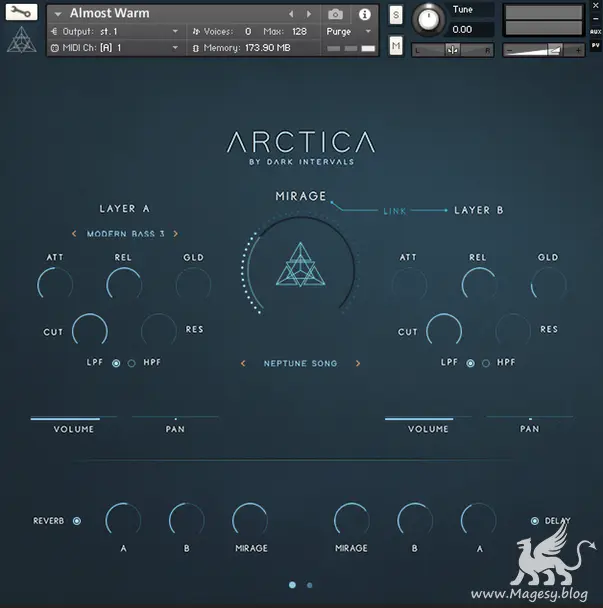Select LPF filter for Layer B
Image resolution: width=603 pixels, height=608 pixels.
coord(470,363)
